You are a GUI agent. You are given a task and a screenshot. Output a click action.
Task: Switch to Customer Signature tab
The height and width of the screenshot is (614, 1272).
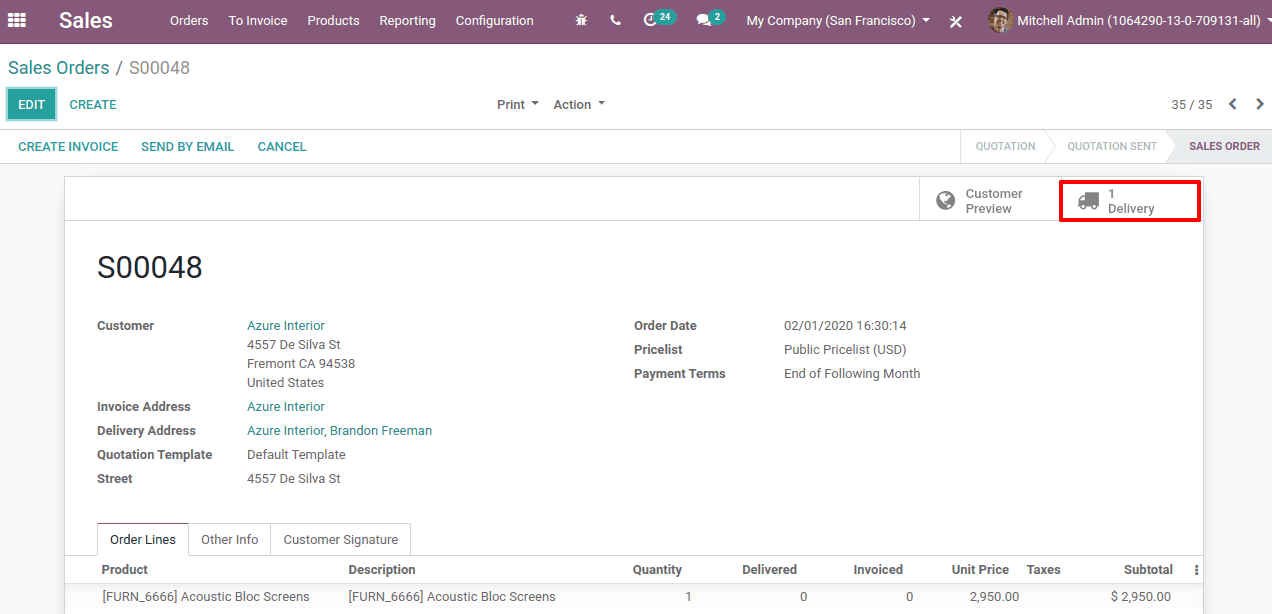tap(341, 539)
